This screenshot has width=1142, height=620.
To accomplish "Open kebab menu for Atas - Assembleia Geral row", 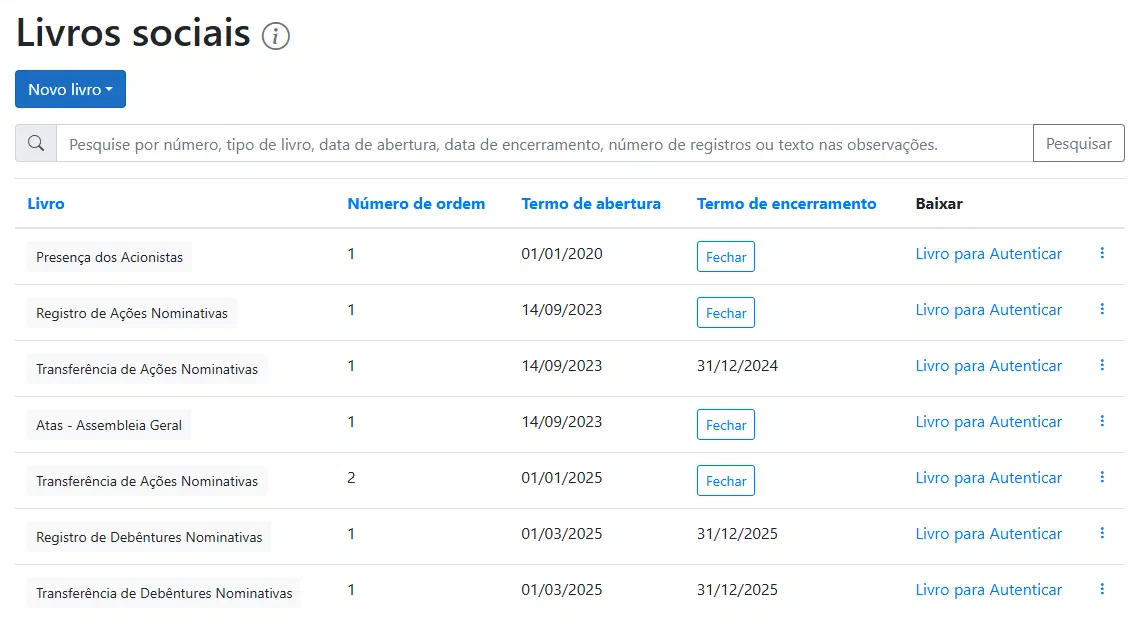I will coord(1102,421).
